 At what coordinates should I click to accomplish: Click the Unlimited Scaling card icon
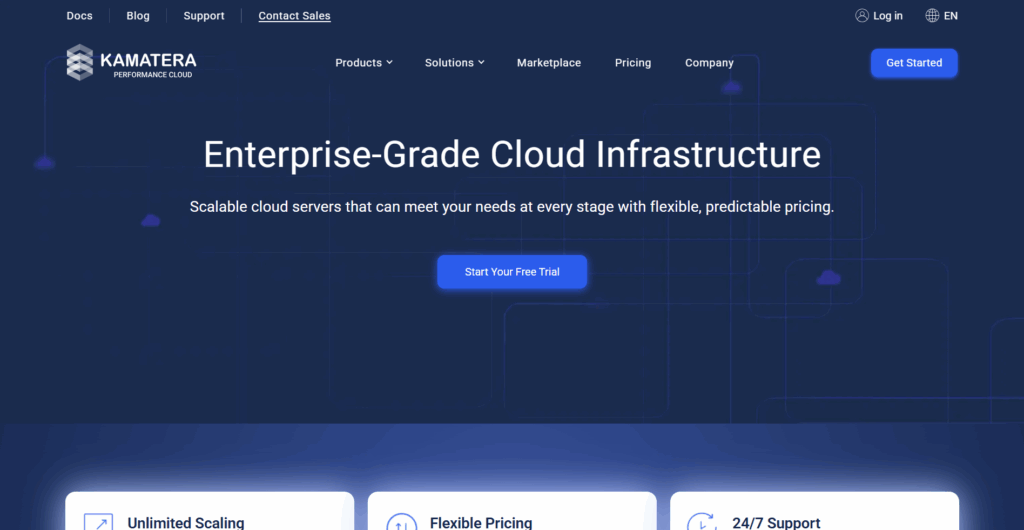99,522
